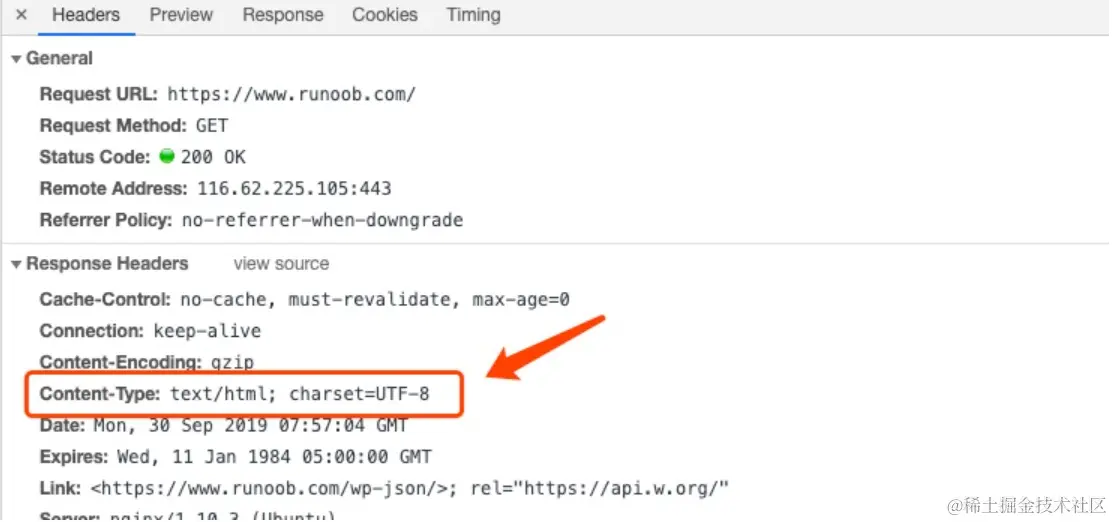Click the view source link

click(x=281, y=264)
